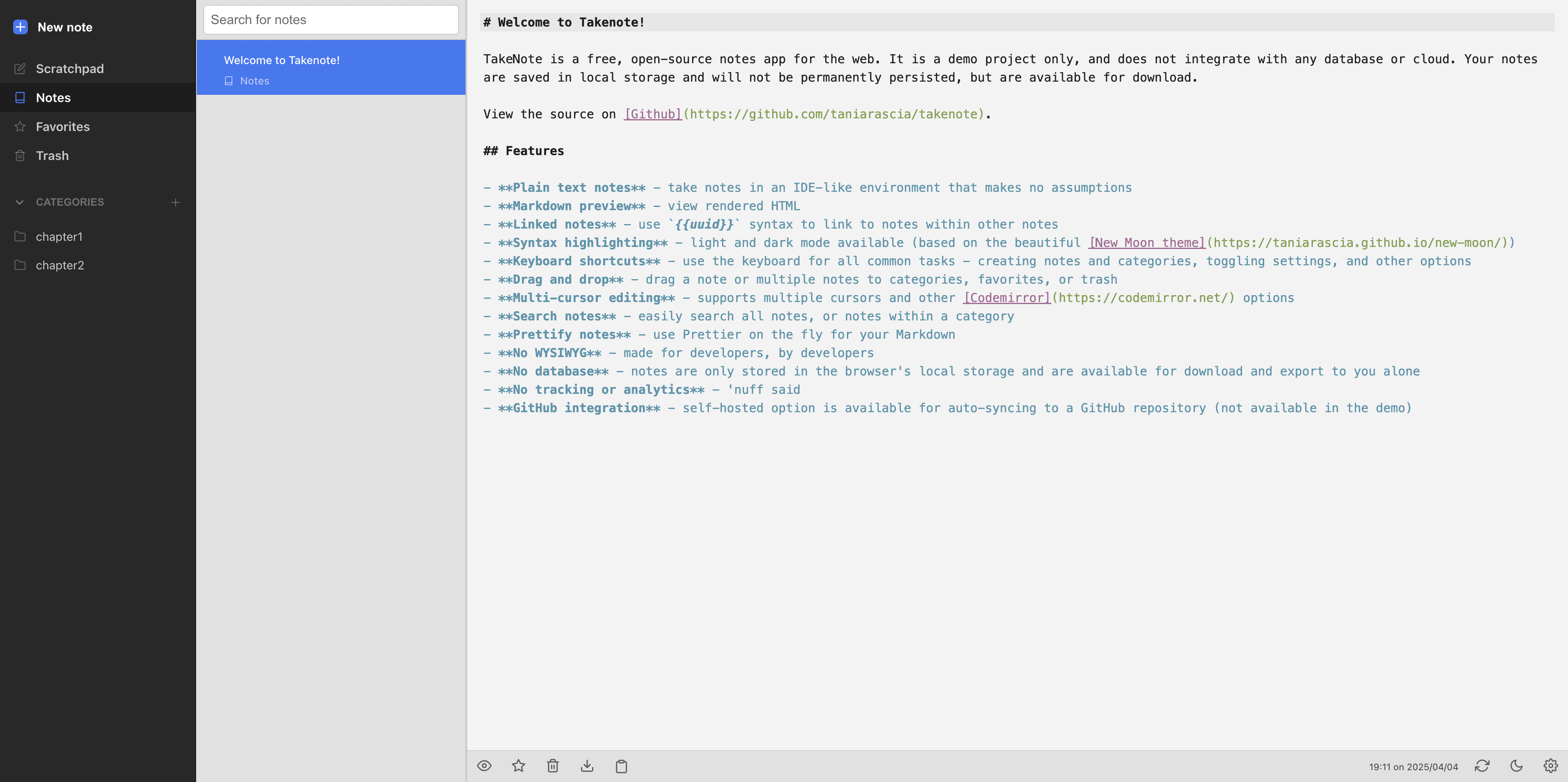Select the Welcome to Takenote! note
This screenshot has height=782, width=1568.
coord(330,68)
